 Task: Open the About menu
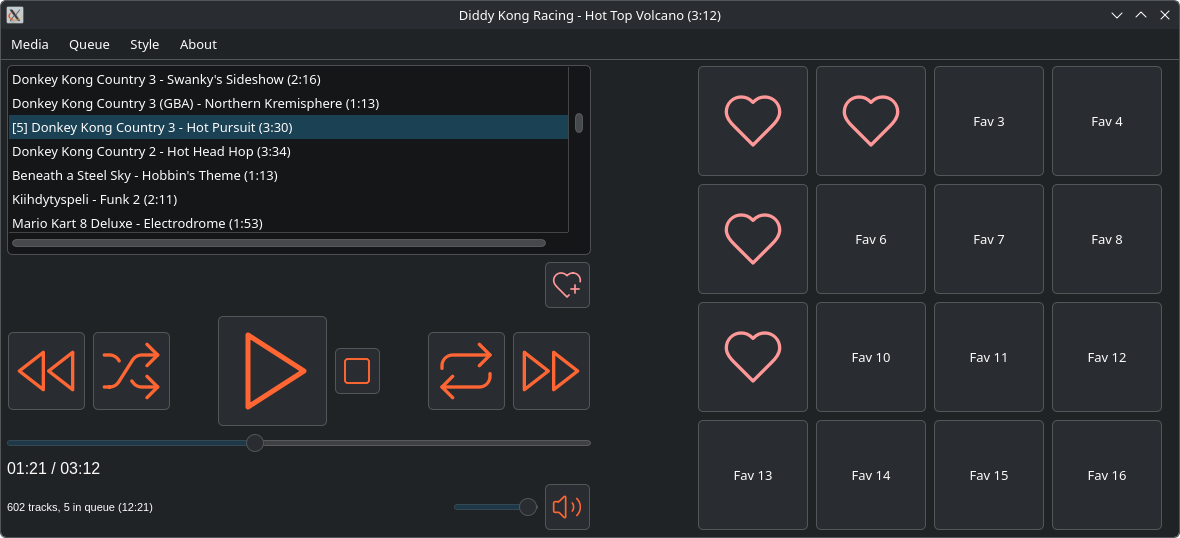198,44
